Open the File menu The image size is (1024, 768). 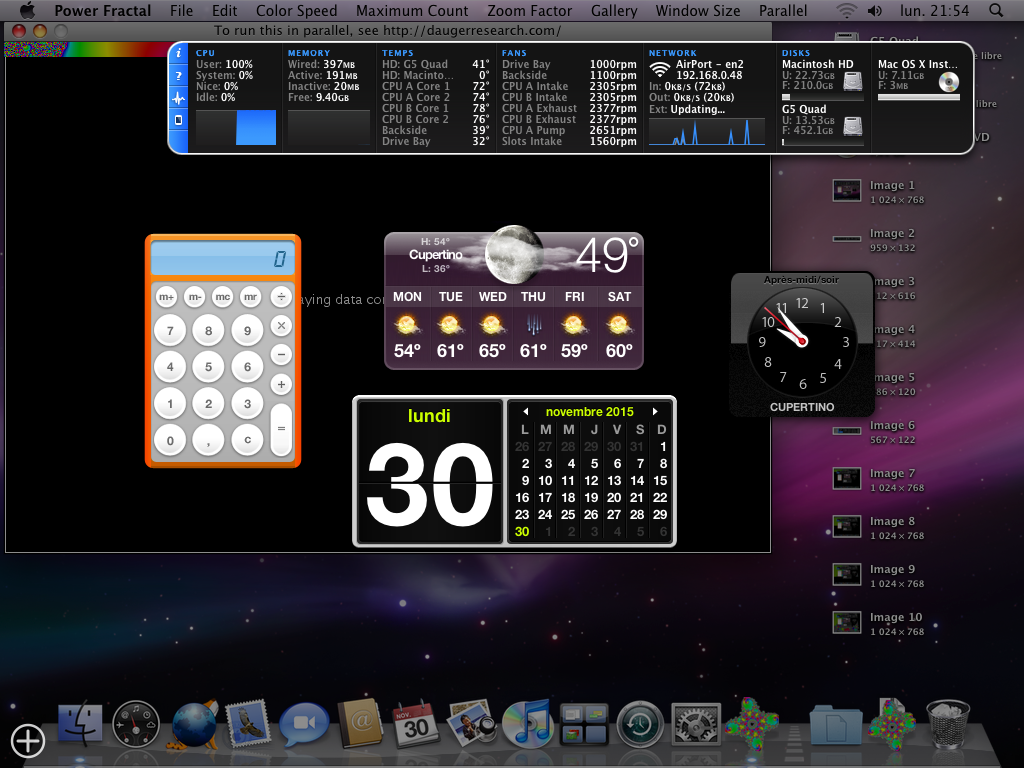(x=181, y=10)
